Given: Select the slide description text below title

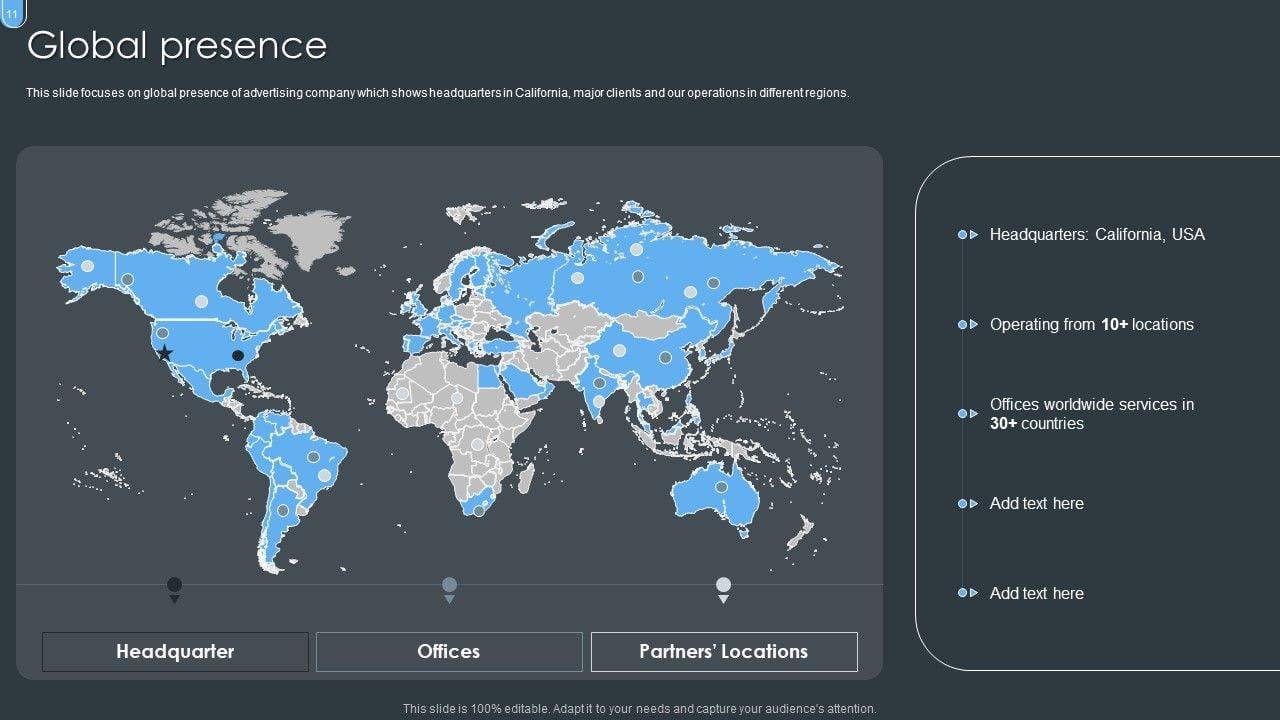Looking at the screenshot, I should (437, 93).
